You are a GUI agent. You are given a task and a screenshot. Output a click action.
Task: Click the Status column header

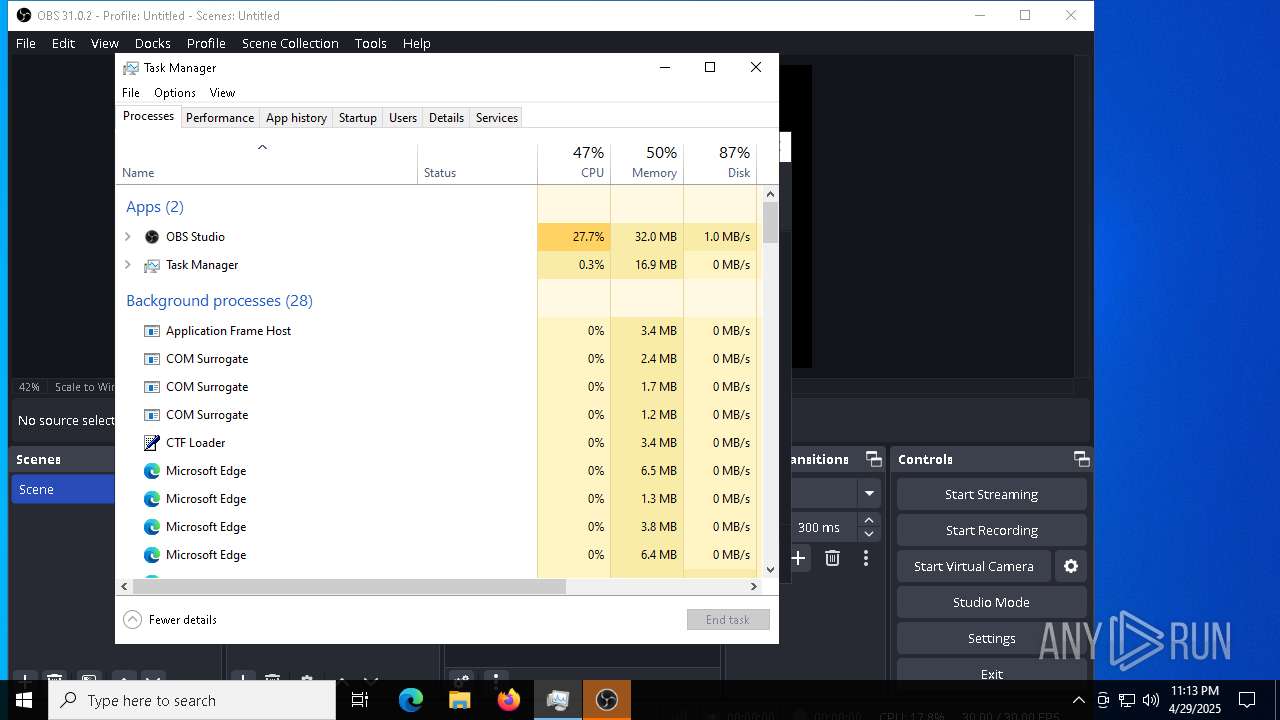tap(477, 162)
